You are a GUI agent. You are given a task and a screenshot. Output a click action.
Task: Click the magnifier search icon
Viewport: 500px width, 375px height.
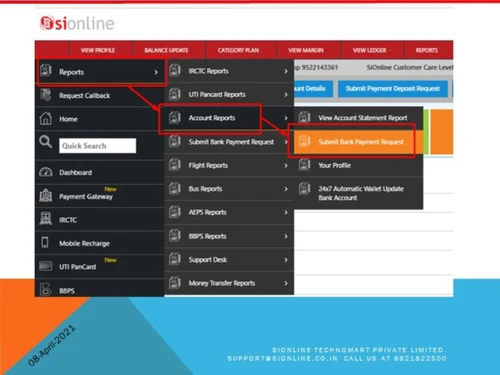pos(46,142)
